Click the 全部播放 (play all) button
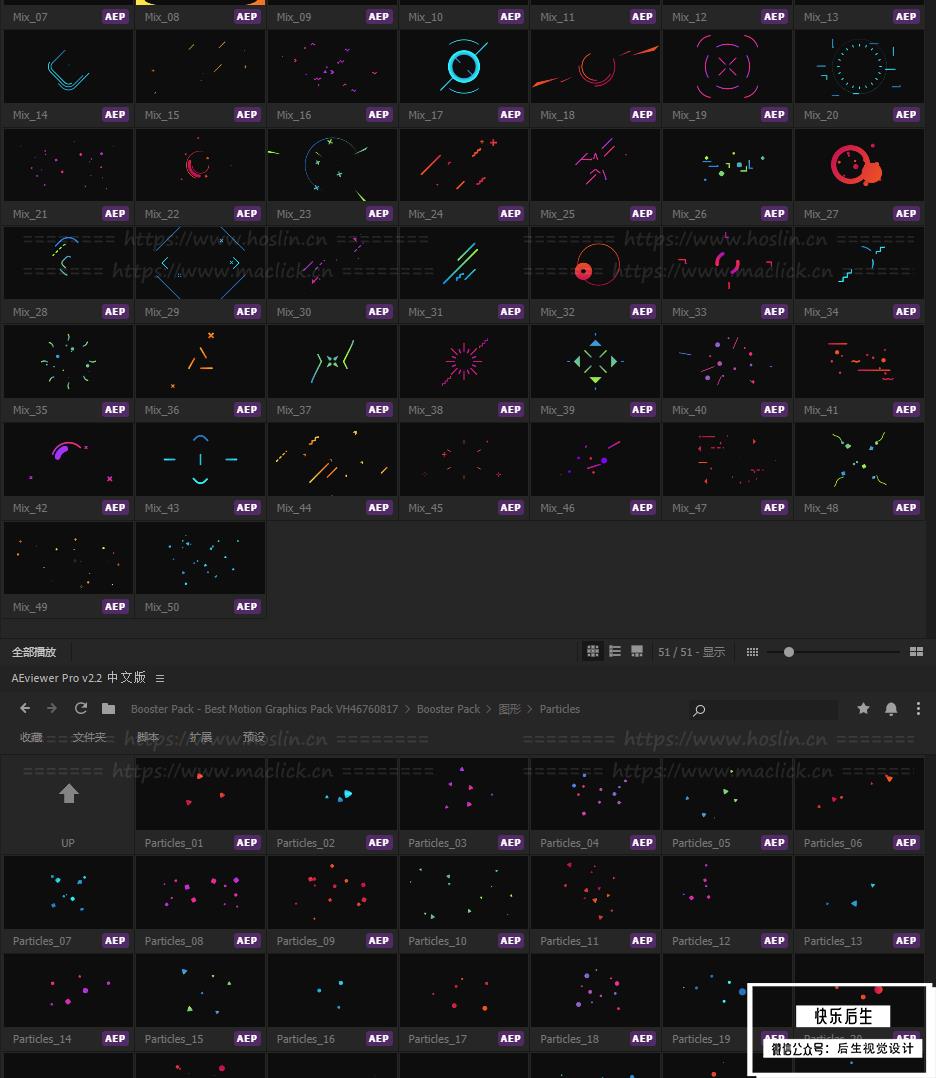 coord(34,652)
